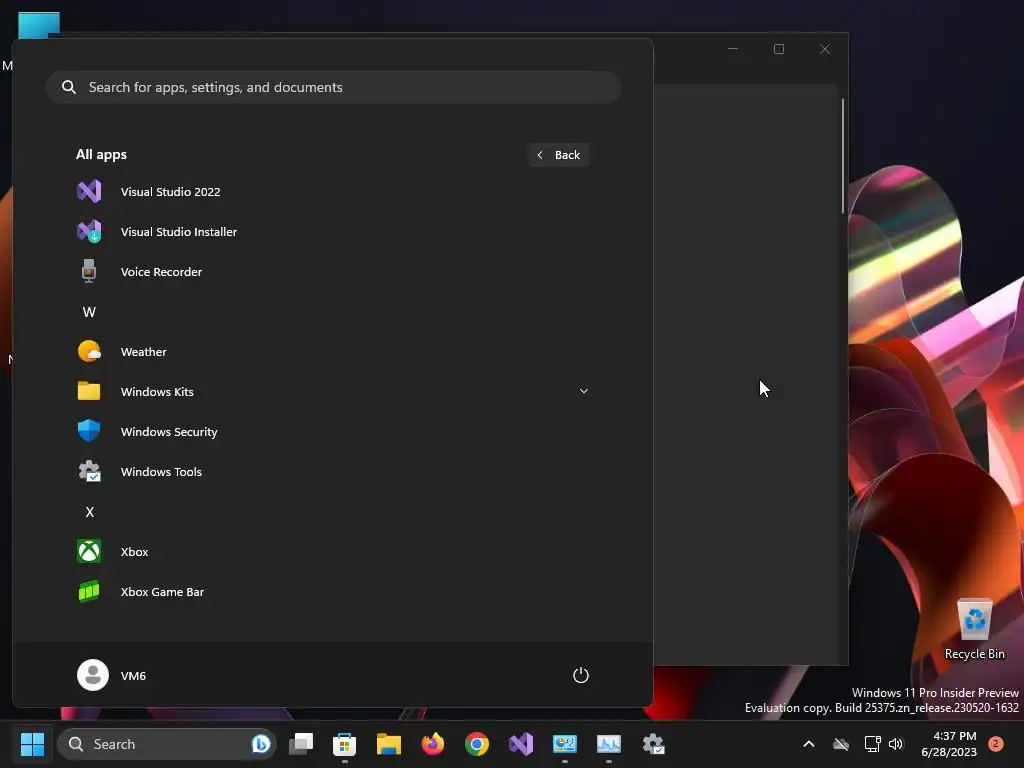Open Visual Studio 2022 from All apps

point(332,191)
